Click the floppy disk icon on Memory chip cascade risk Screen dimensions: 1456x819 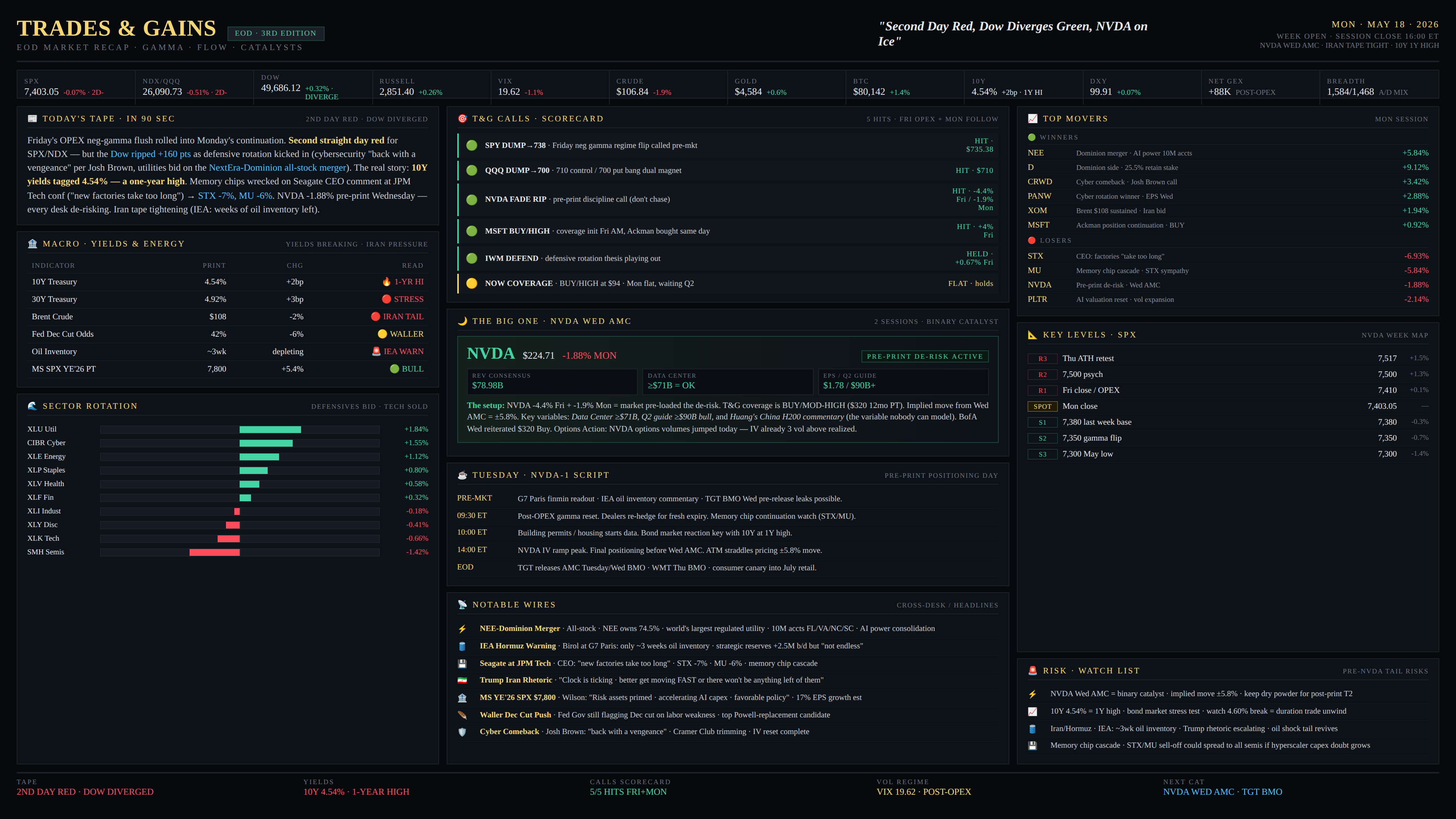[1032, 745]
